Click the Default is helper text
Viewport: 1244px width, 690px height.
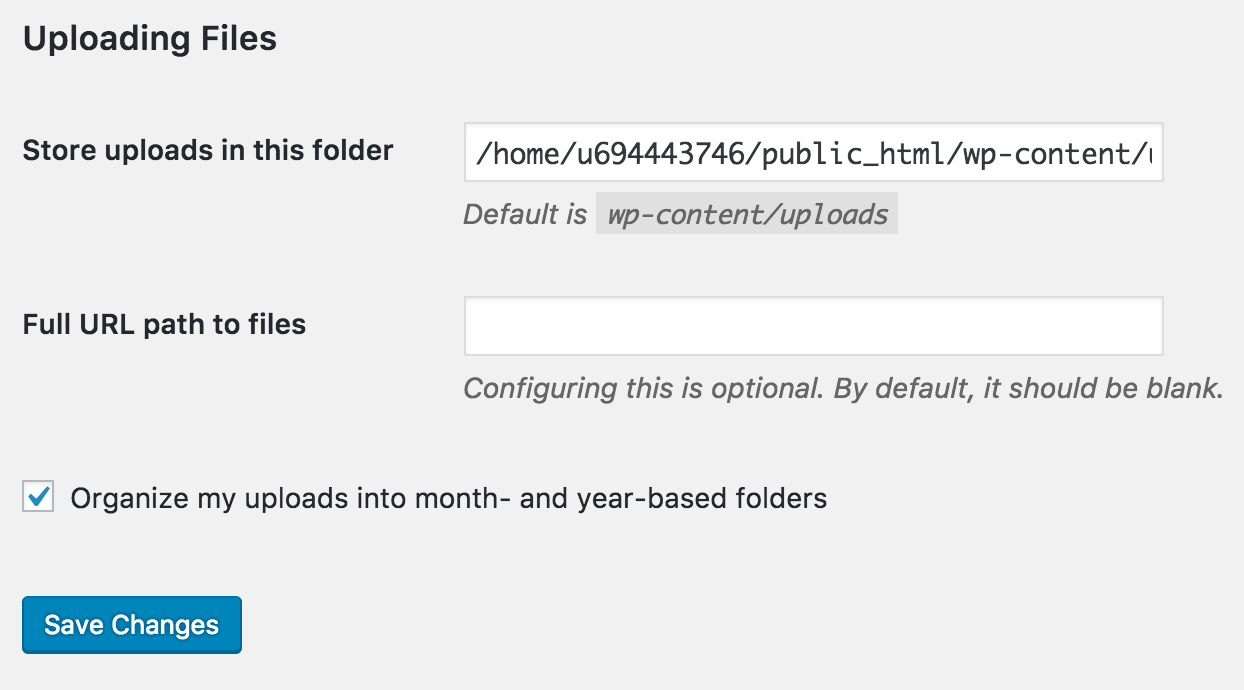(524, 213)
